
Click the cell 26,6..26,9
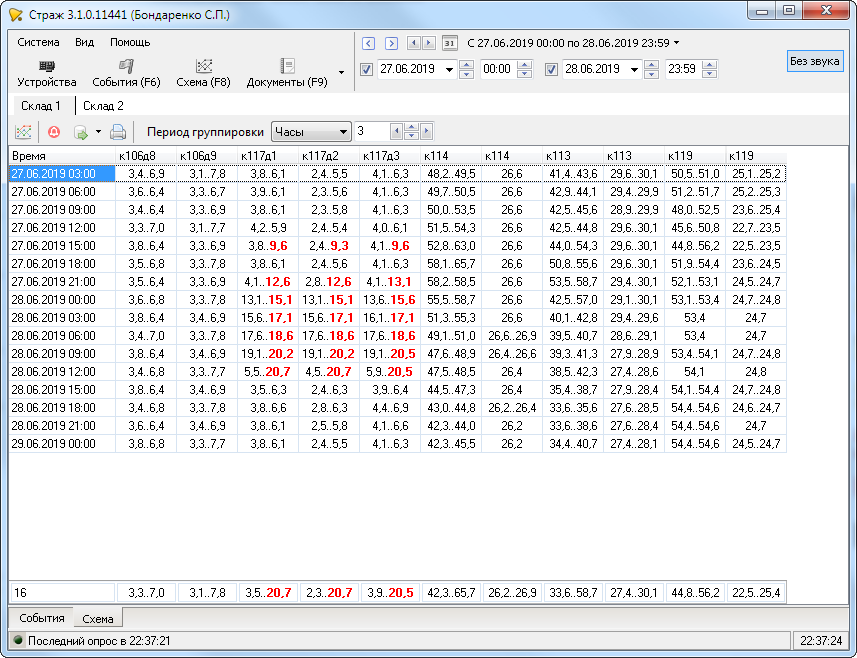tap(512, 336)
